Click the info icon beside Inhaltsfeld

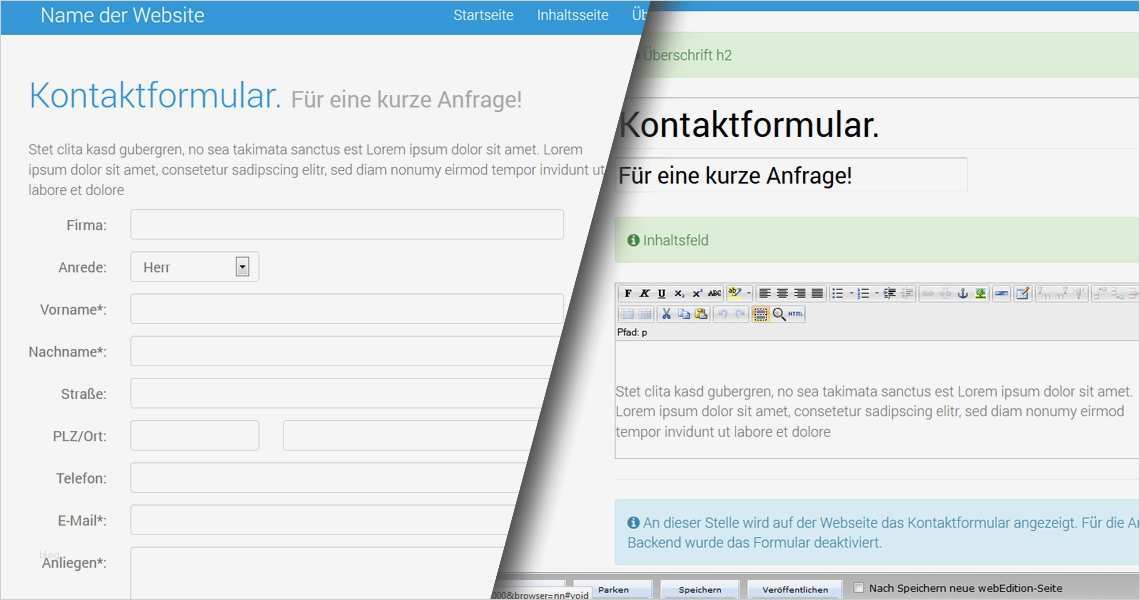633,240
